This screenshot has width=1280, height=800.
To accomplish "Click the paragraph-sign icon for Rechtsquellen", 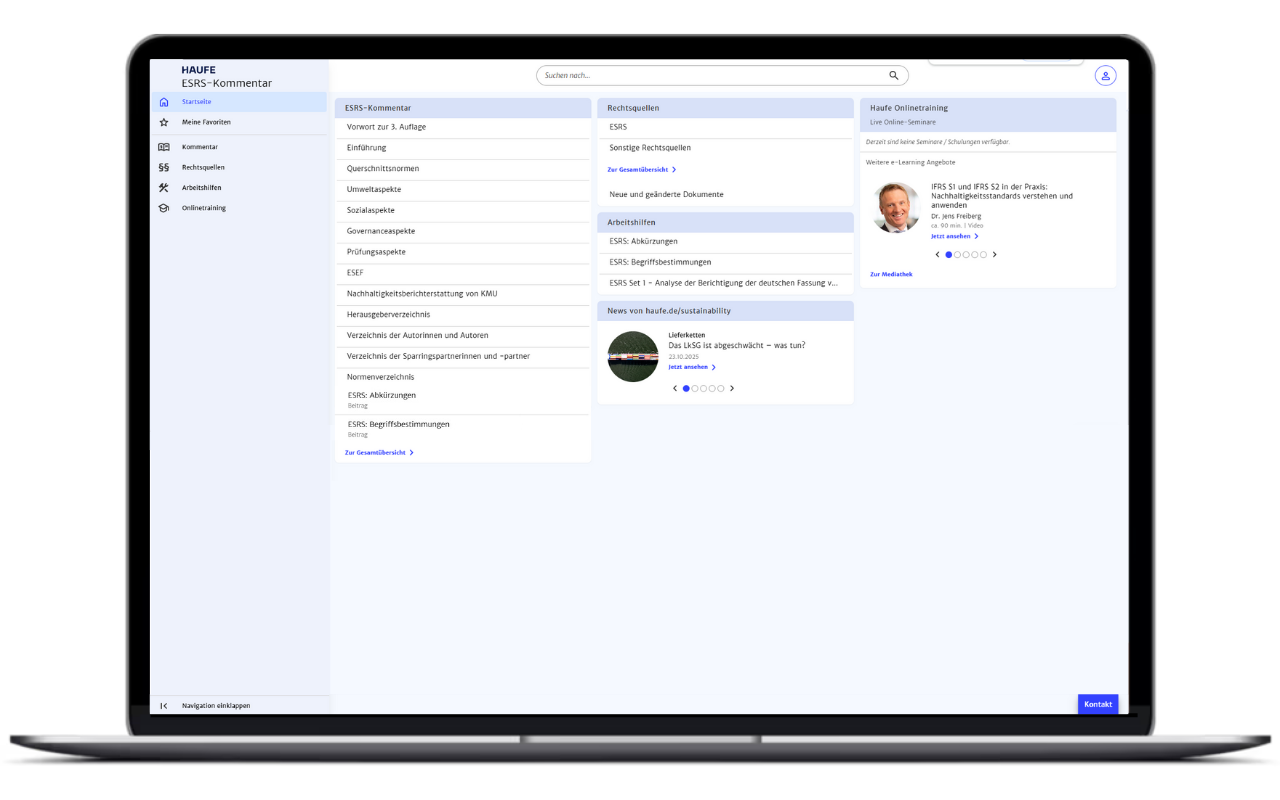I will 164,168.
